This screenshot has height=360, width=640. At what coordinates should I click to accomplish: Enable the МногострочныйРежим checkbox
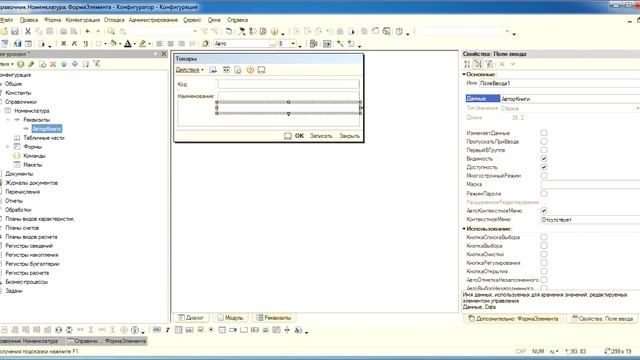(x=544, y=176)
